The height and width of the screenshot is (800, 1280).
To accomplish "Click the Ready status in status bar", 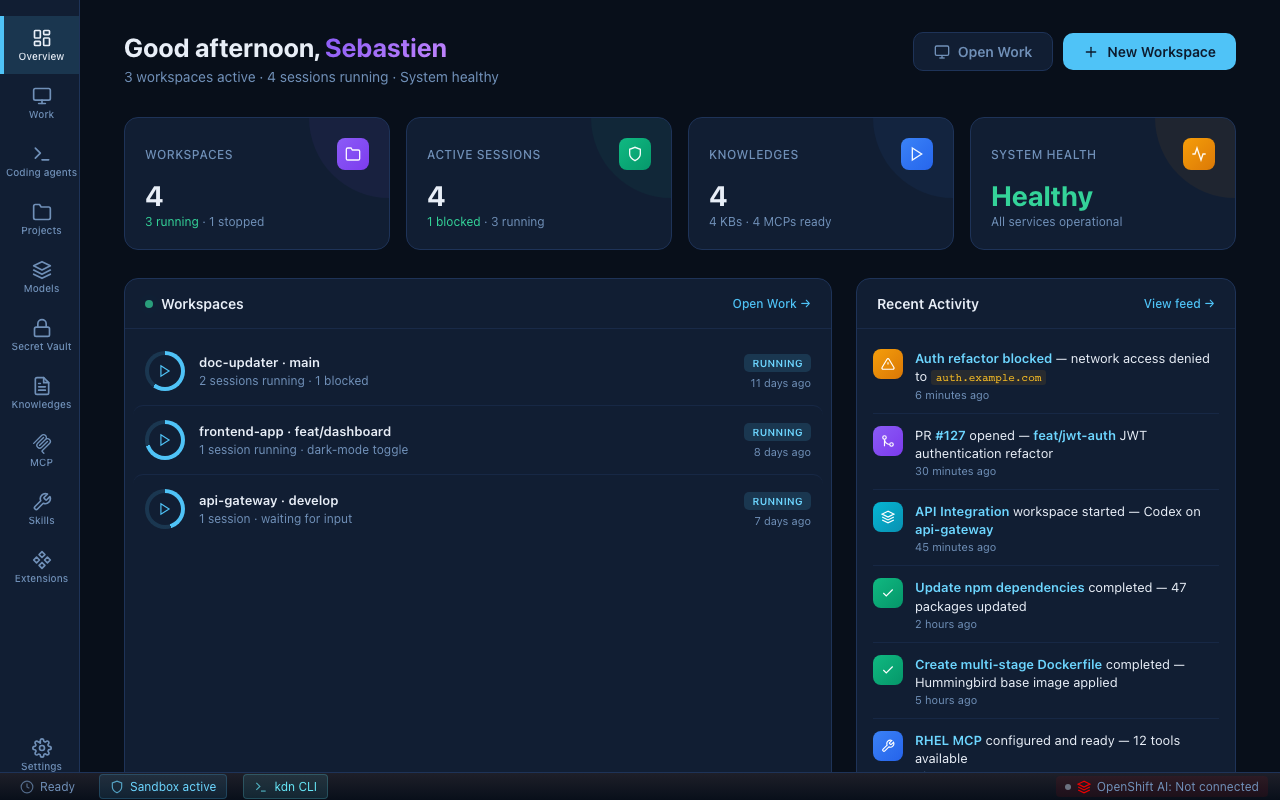I will tap(47, 787).
